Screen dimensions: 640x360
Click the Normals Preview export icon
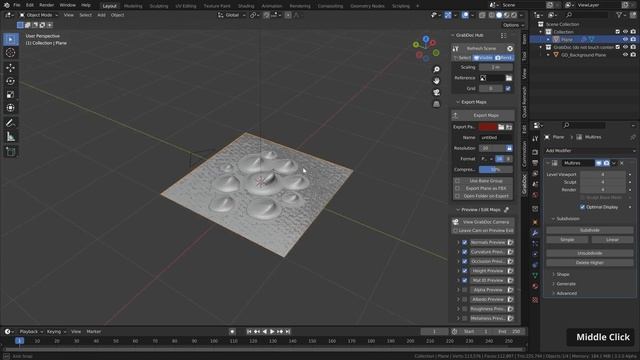click(510, 242)
